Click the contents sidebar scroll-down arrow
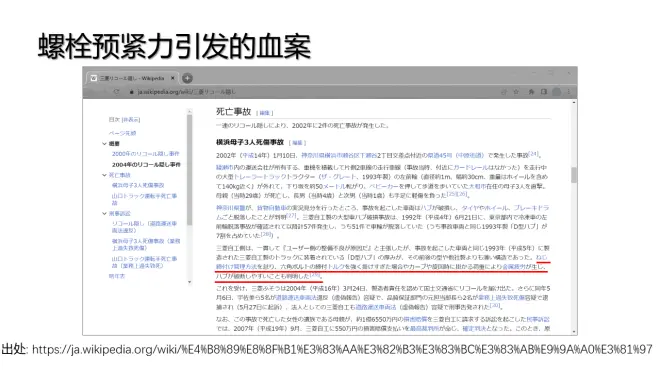Screen dimensions: 660x371 point(189,282)
